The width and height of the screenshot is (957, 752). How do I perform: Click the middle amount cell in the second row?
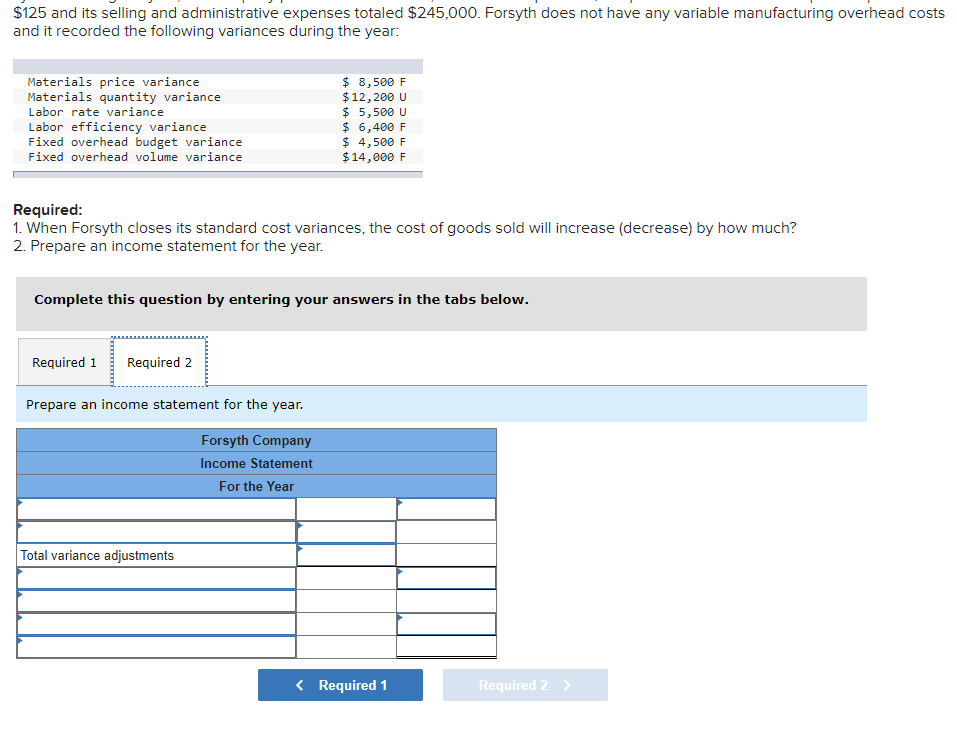(345, 531)
